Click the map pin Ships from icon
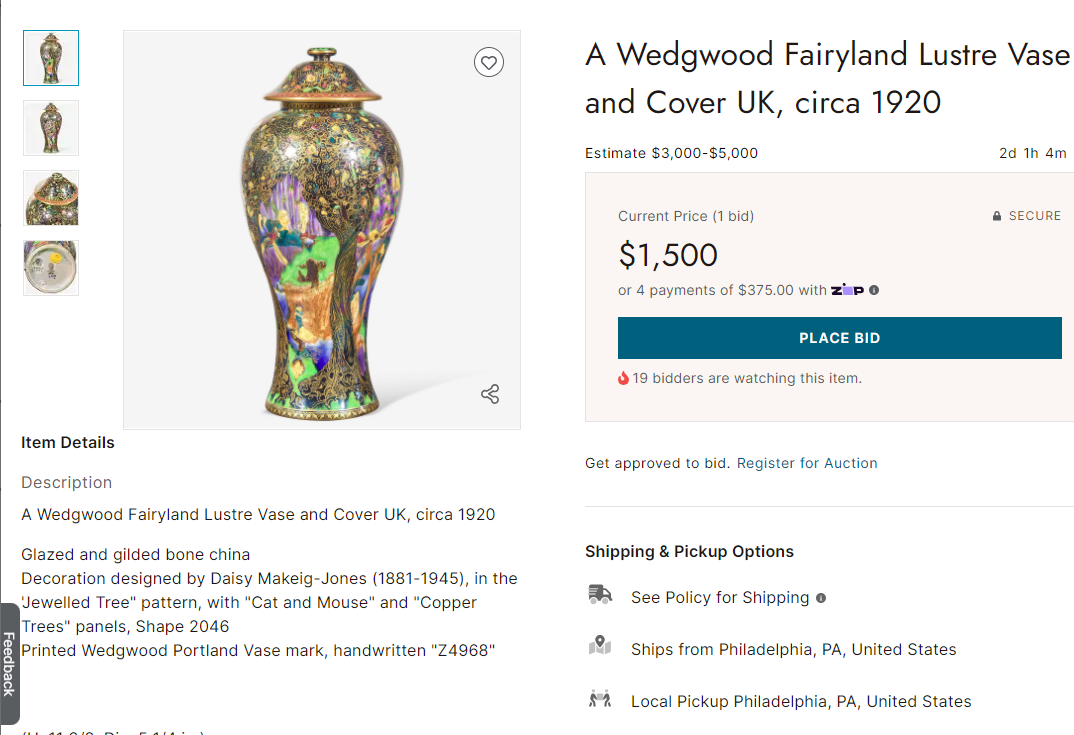This screenshot has height=735, width=1074. point(600,647)
